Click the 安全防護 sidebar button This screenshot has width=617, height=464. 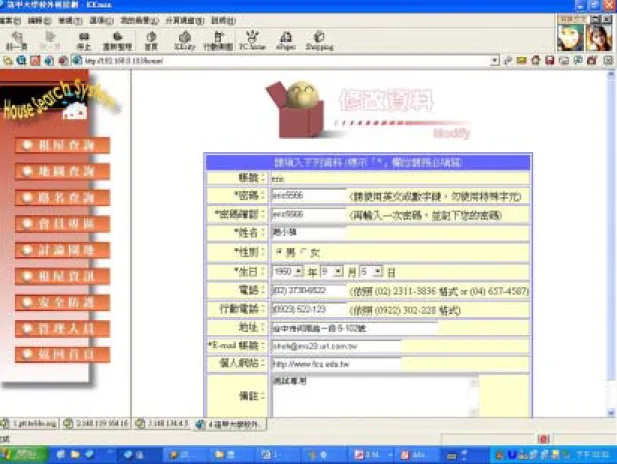[63, 302]
